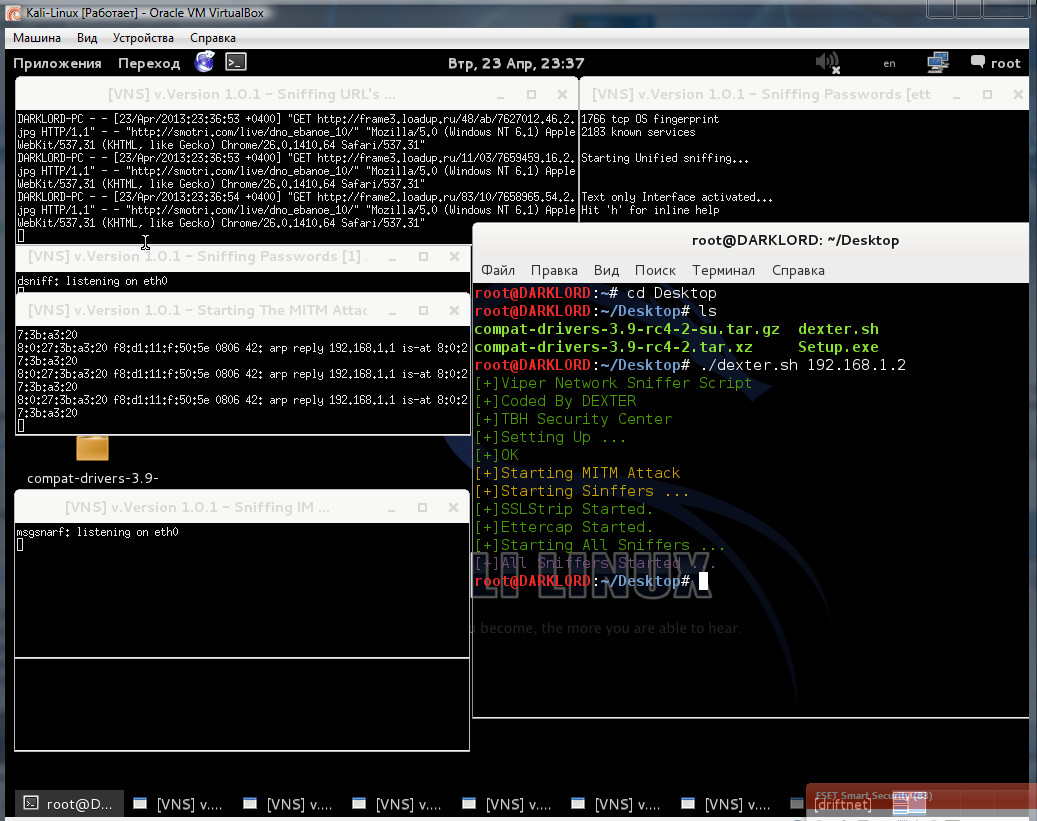Open the root user chat status menu
This screenshot has width=1037, height=821.
[x=995, y=63]
